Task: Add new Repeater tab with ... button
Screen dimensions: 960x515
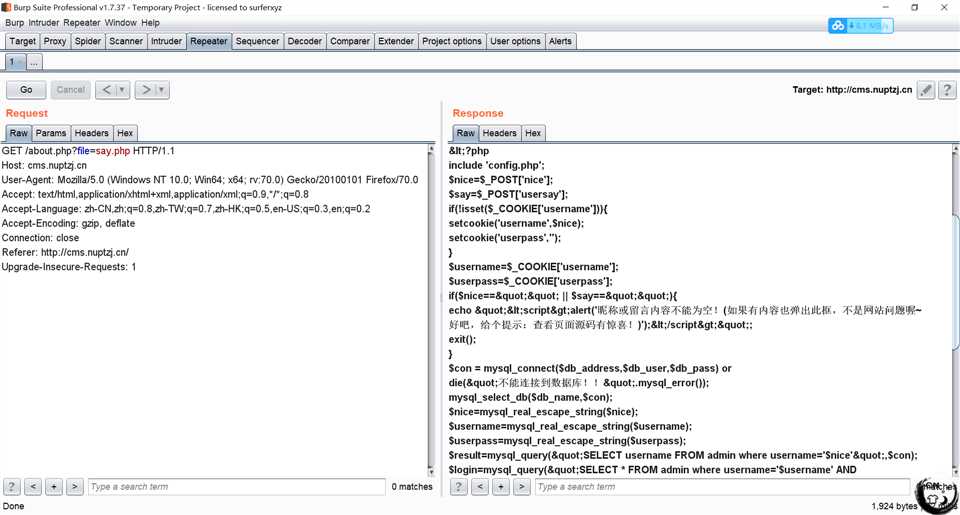Action: point(34,62)
